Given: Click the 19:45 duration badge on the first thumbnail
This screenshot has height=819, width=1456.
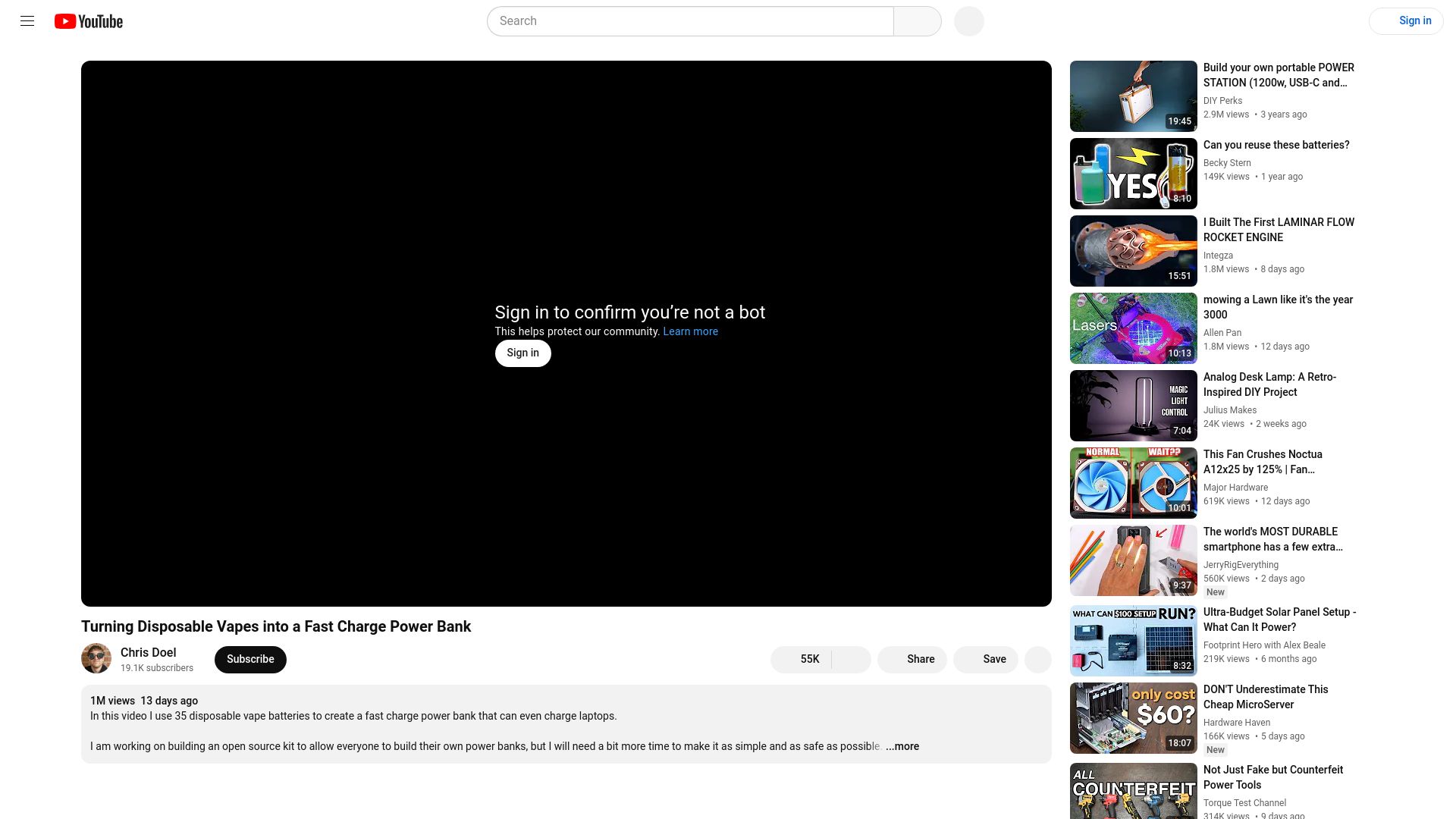Looking at the screenshot, I should [1179, 121].
